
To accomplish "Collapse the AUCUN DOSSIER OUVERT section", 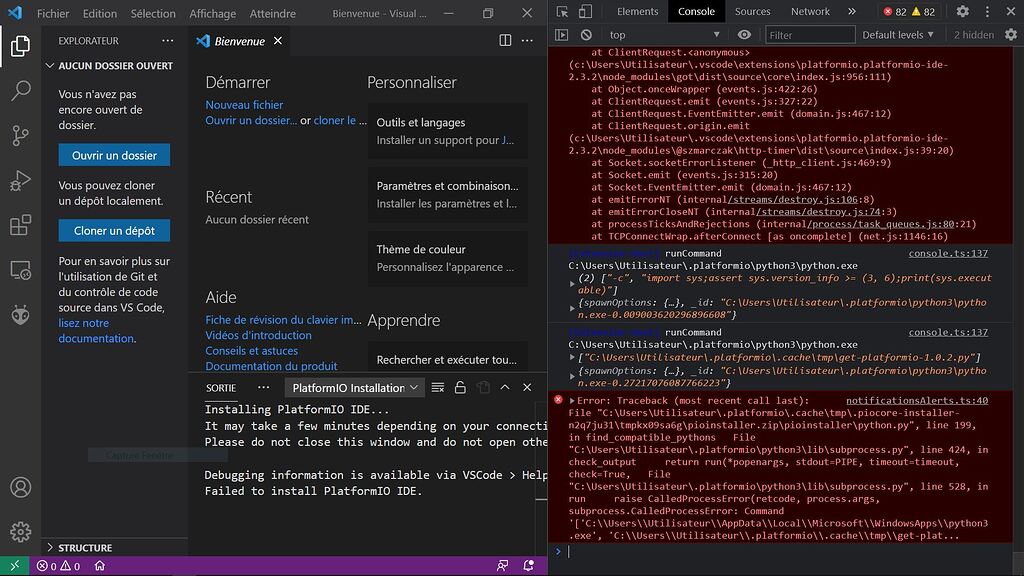I will tap(109, 65).
